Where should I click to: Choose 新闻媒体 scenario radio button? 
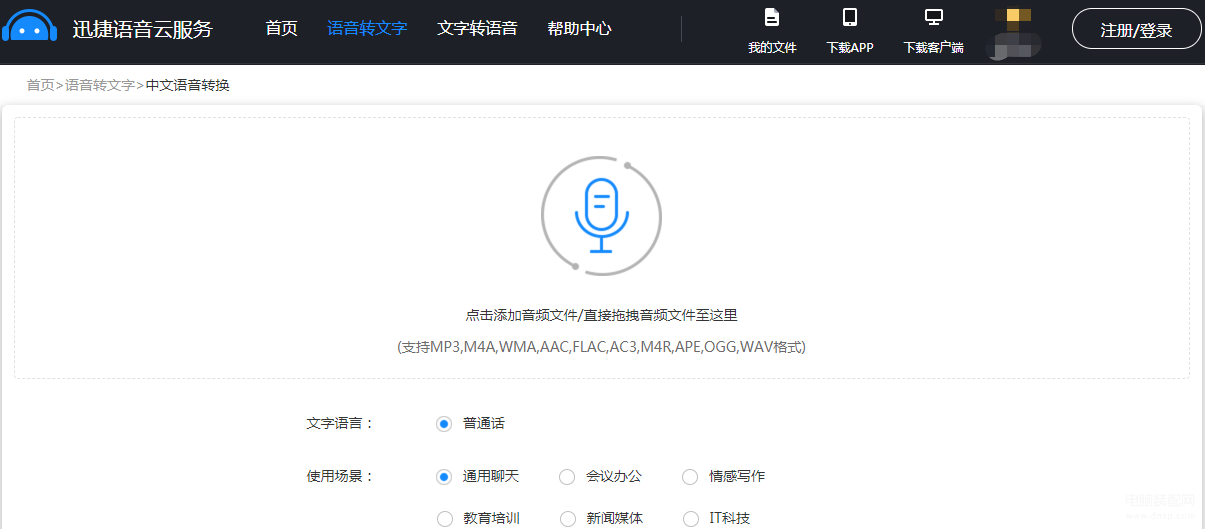pos(568,518)
